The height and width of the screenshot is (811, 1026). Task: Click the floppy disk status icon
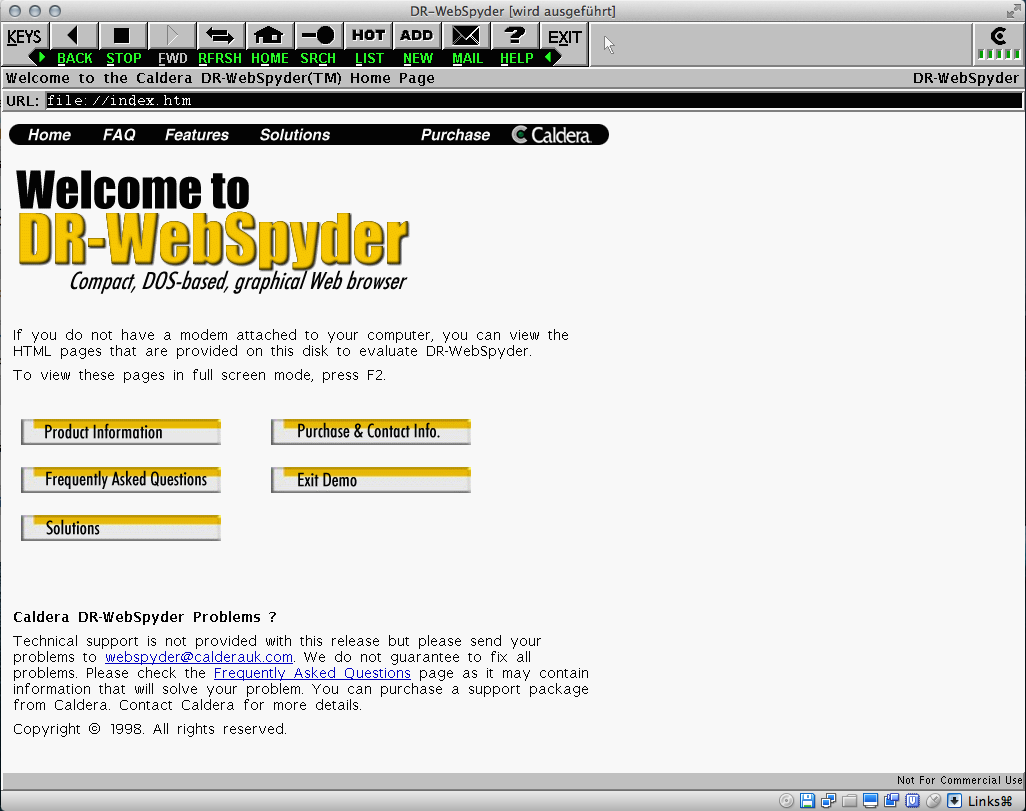807,801
